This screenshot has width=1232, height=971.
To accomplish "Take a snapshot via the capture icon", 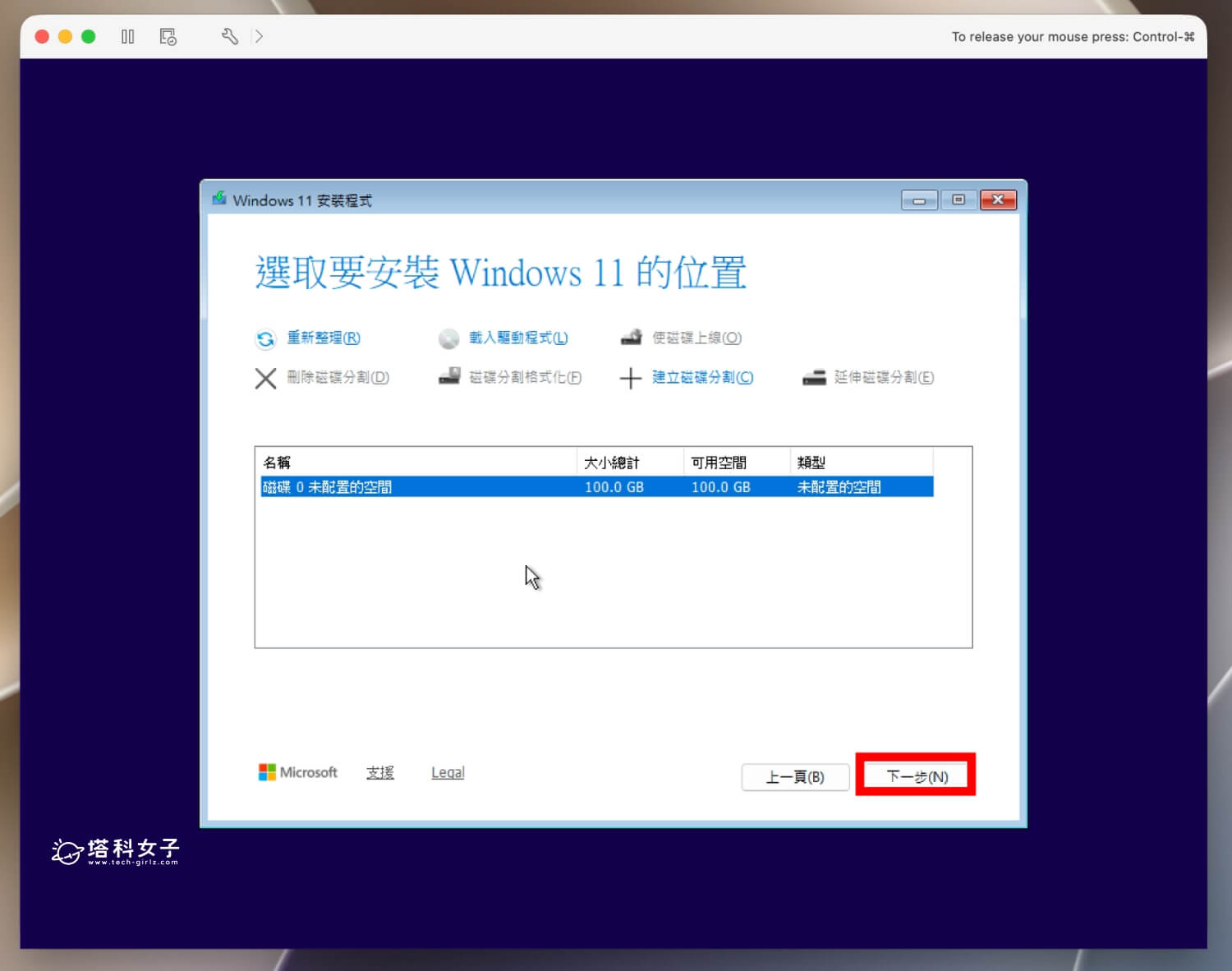I will click(x=168, y=36).
